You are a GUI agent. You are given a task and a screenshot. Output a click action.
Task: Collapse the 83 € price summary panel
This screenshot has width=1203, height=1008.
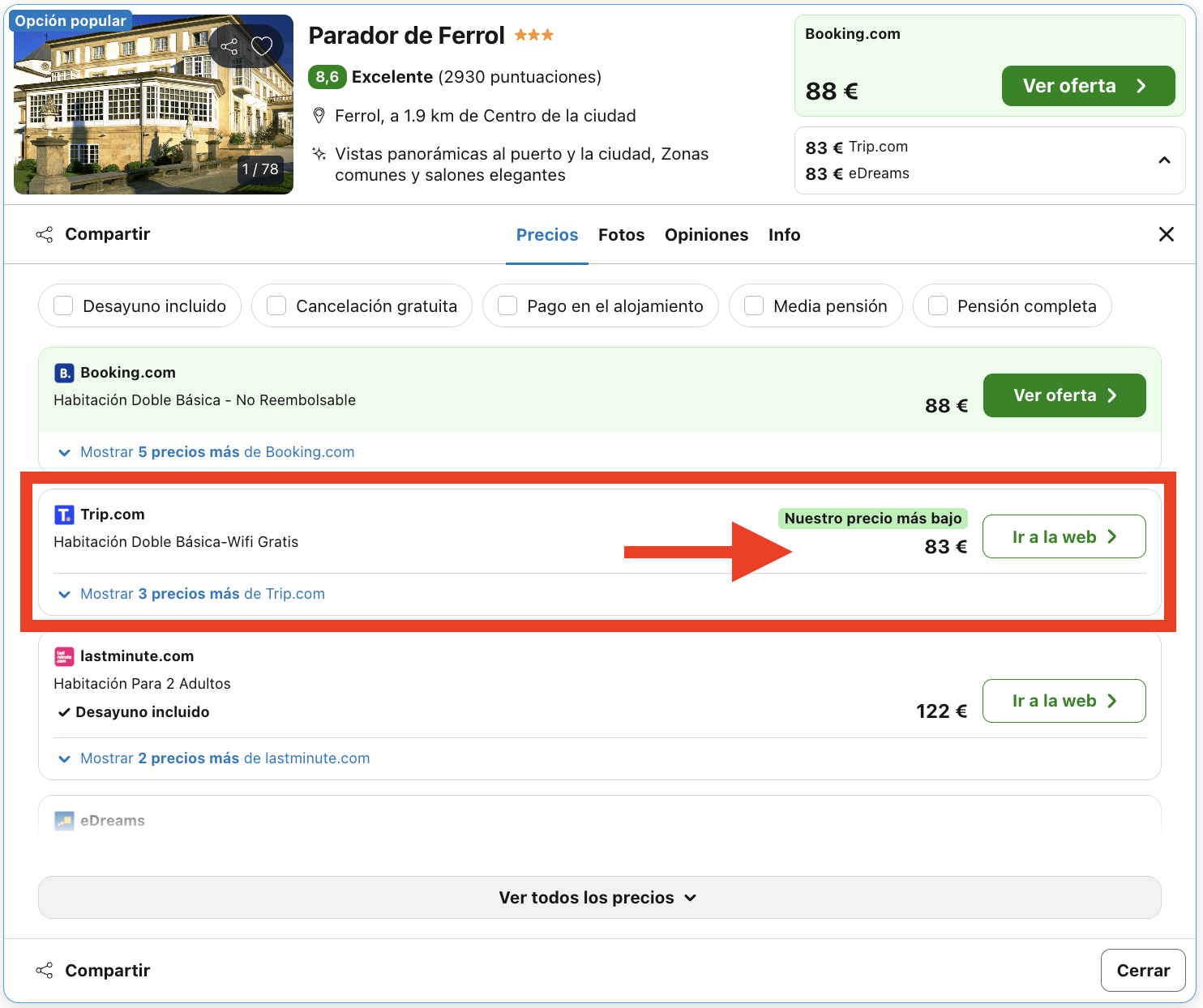[1165, 160]
